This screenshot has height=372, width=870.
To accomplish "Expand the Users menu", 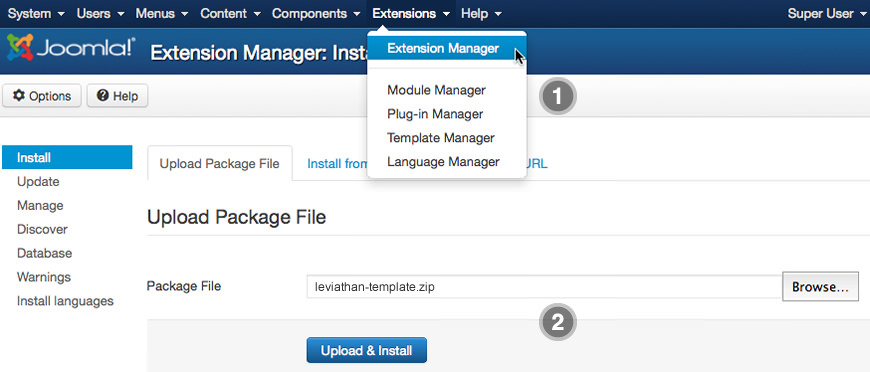I will (x=100, y=13).
